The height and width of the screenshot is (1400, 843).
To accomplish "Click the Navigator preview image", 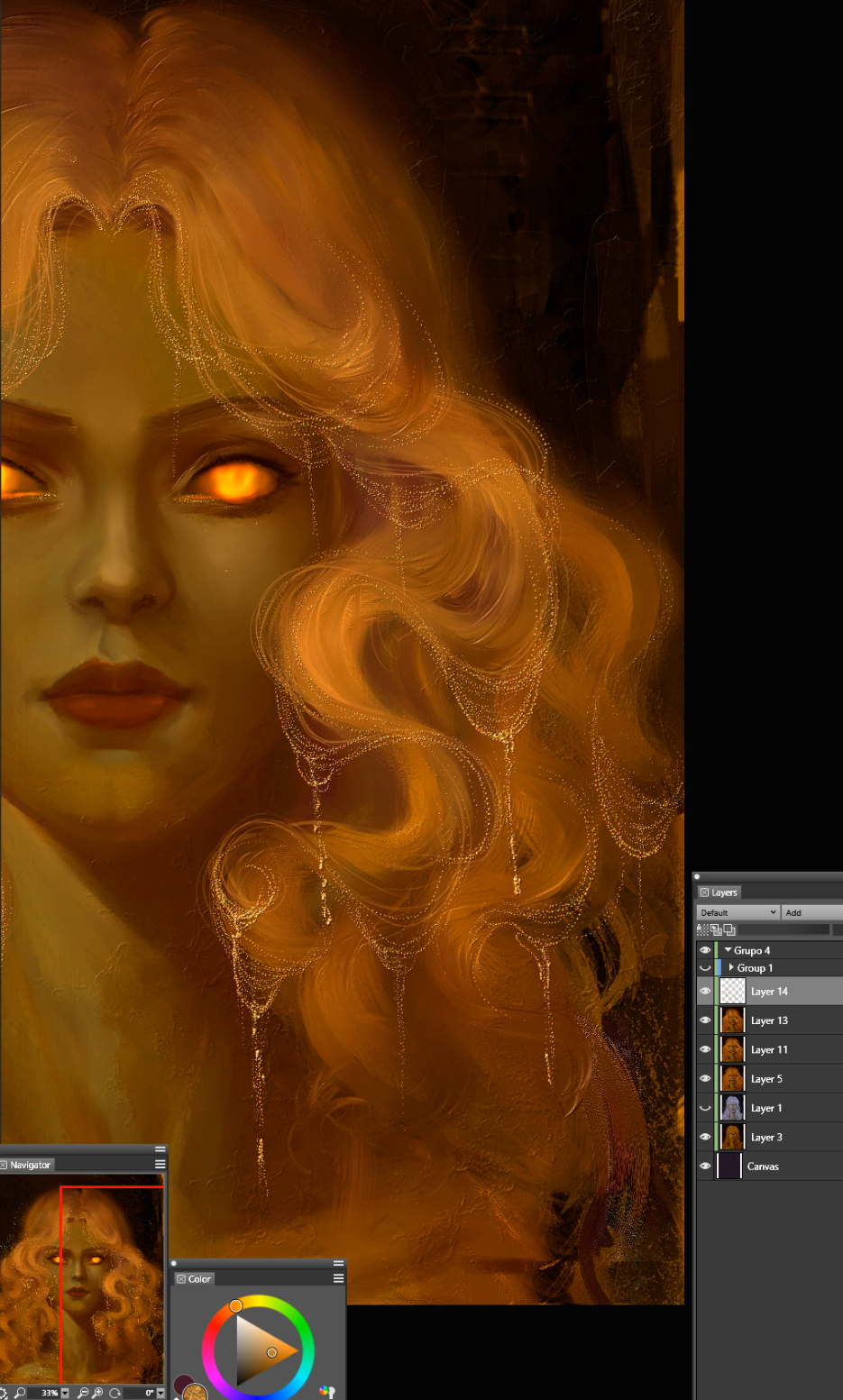I will click(x=82, y=1278).
